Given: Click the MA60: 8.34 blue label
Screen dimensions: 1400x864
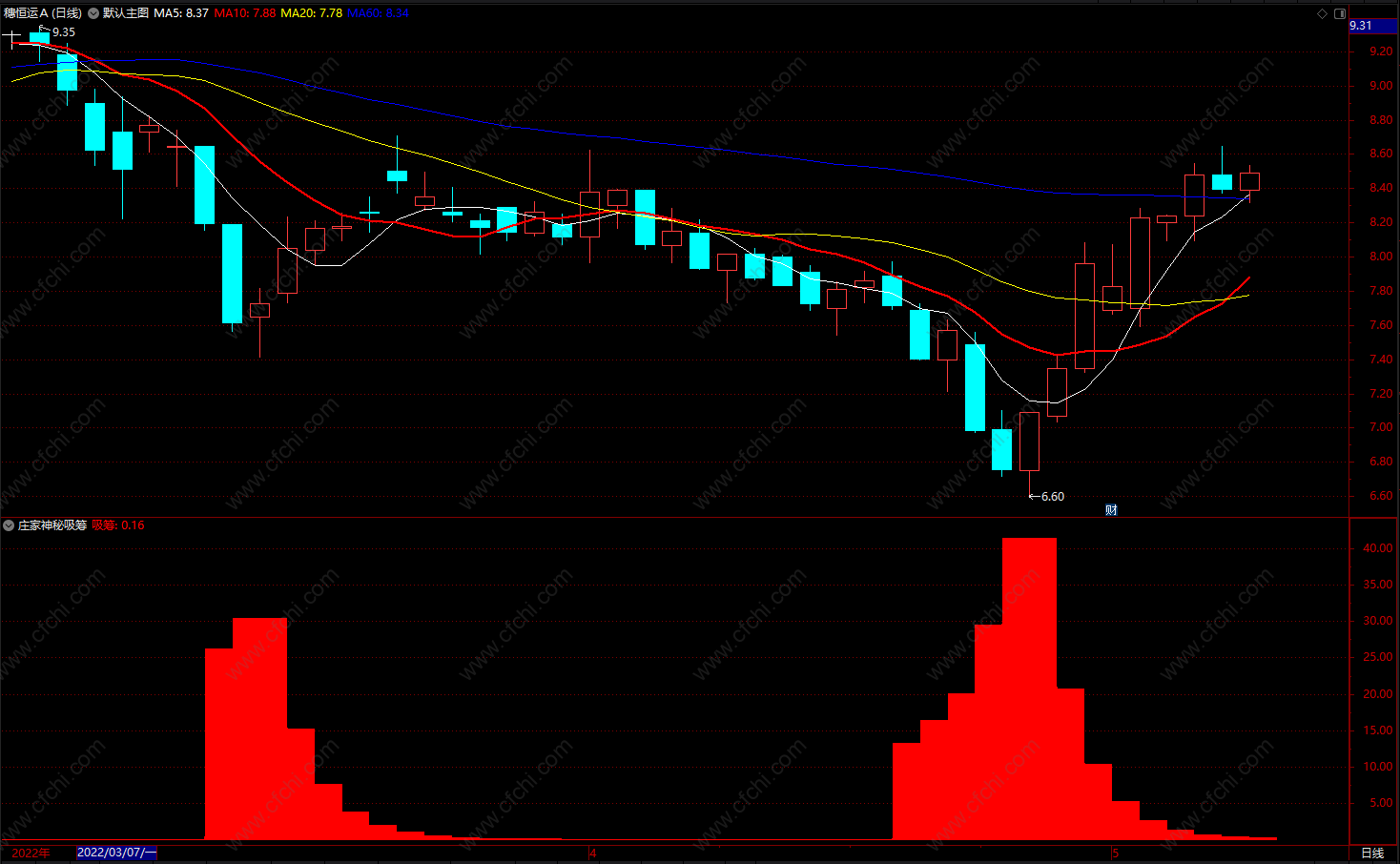Looking at the screenshot, I should 379,13.
